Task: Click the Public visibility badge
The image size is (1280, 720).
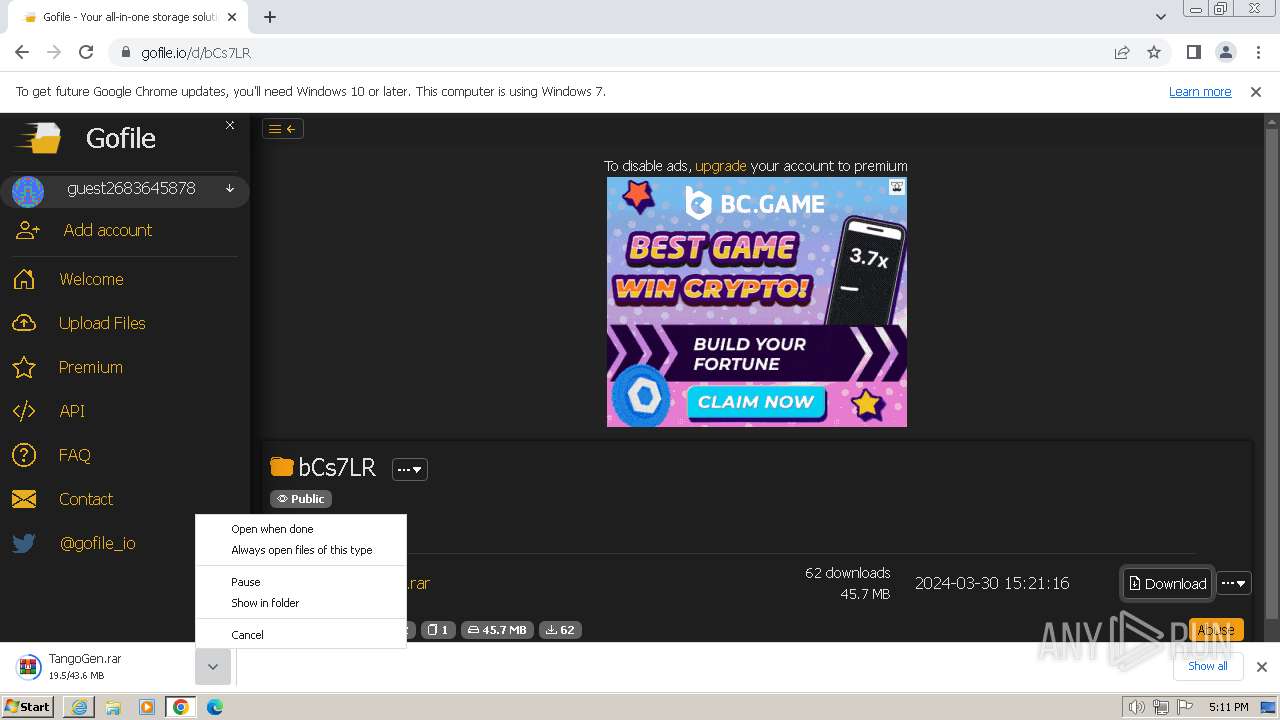Action: 301,499
